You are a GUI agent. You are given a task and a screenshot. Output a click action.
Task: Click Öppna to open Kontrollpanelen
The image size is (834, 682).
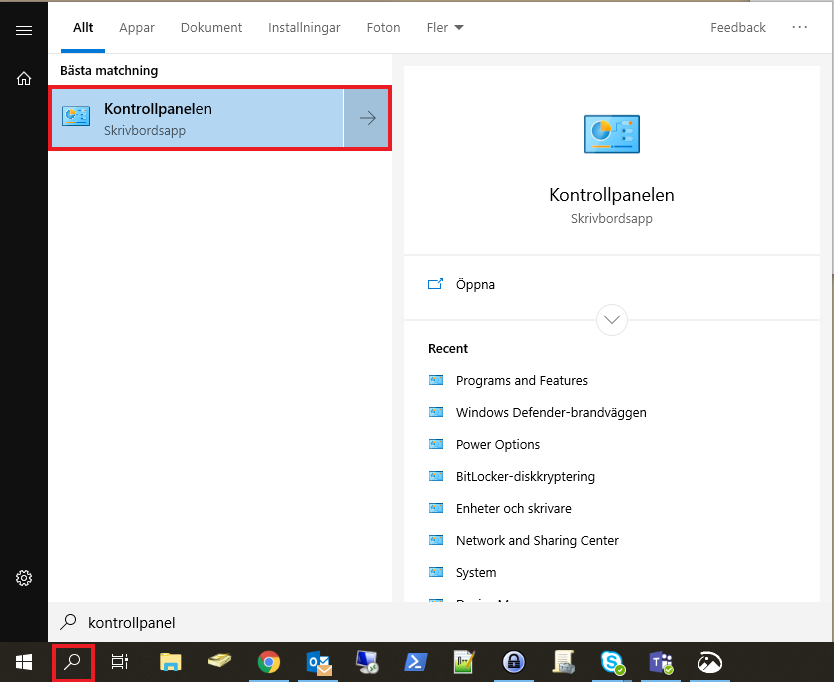click(x=475, y=284)
